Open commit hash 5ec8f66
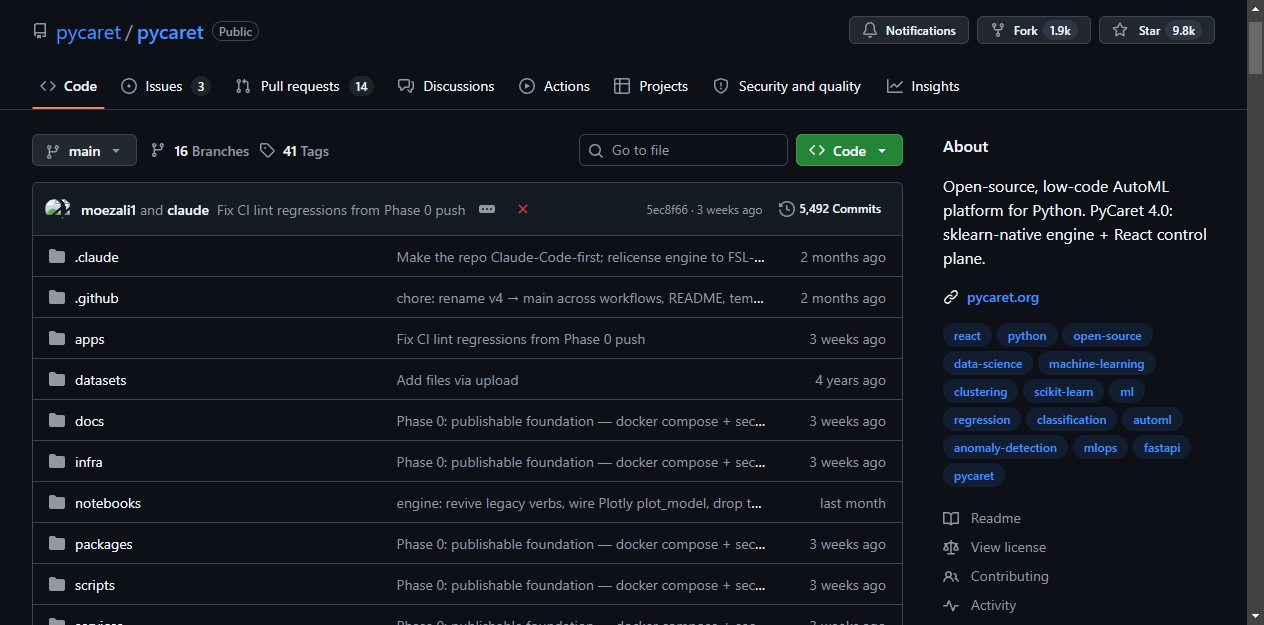 click(x=667, y=210)
